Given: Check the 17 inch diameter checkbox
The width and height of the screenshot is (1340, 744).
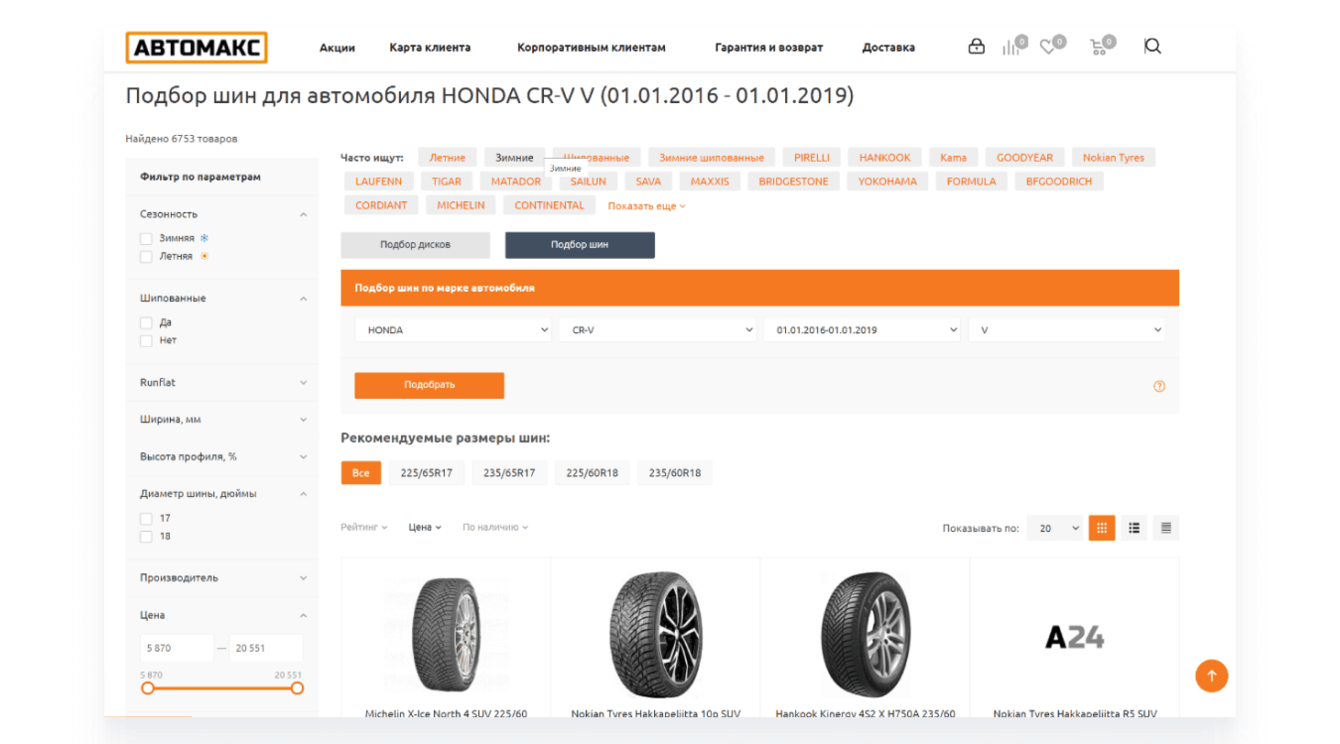Looking at the screenshot, I should click(x=146, y=519).
